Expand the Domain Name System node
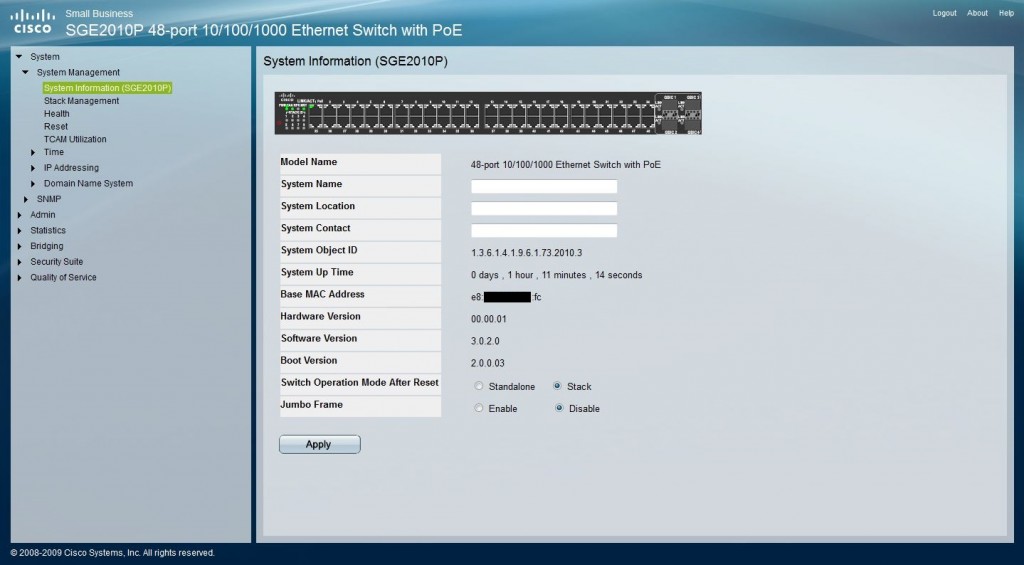The height and width of the screenshot is (565, 1024). click(x=33, y=184)
